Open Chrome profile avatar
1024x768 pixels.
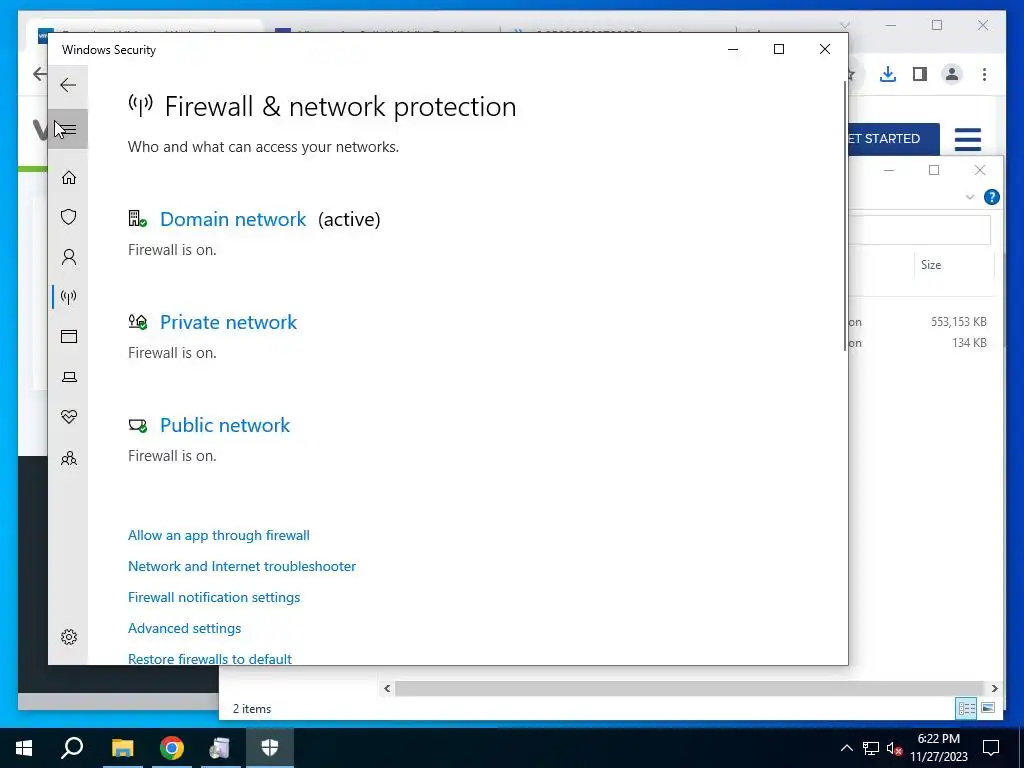[952, 74]
